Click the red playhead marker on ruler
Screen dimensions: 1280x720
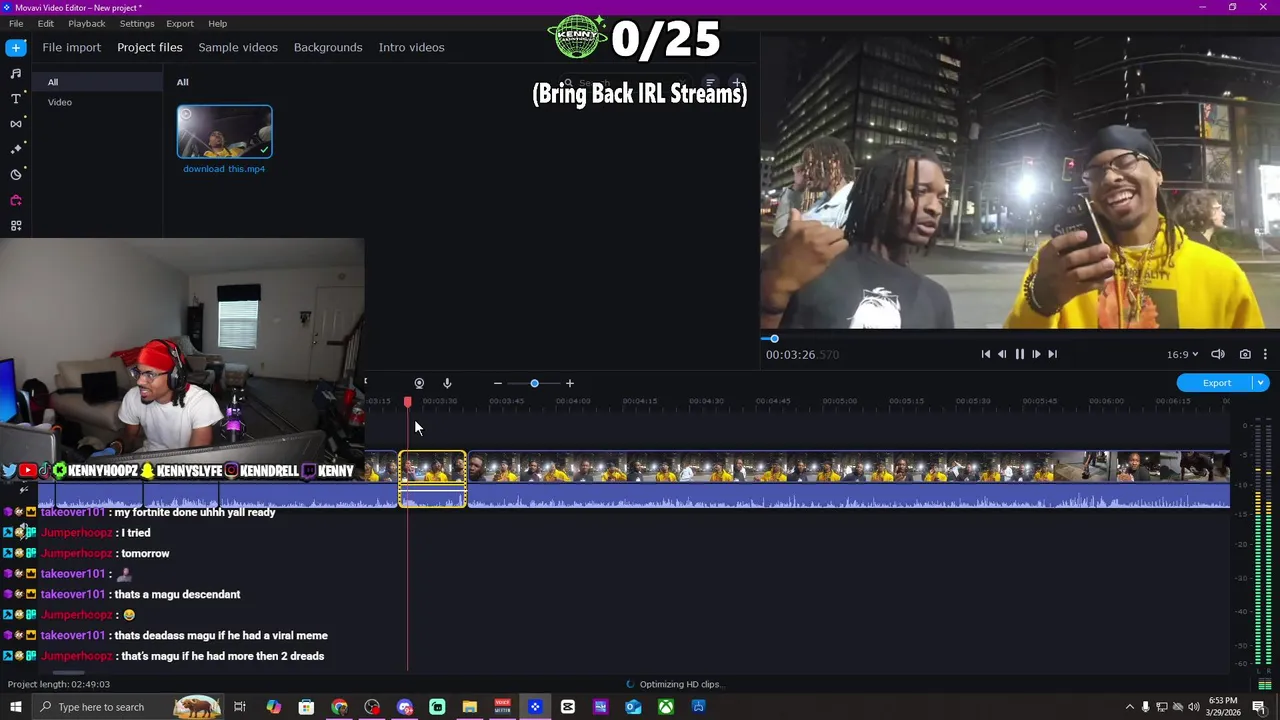(x=407, y=401)
